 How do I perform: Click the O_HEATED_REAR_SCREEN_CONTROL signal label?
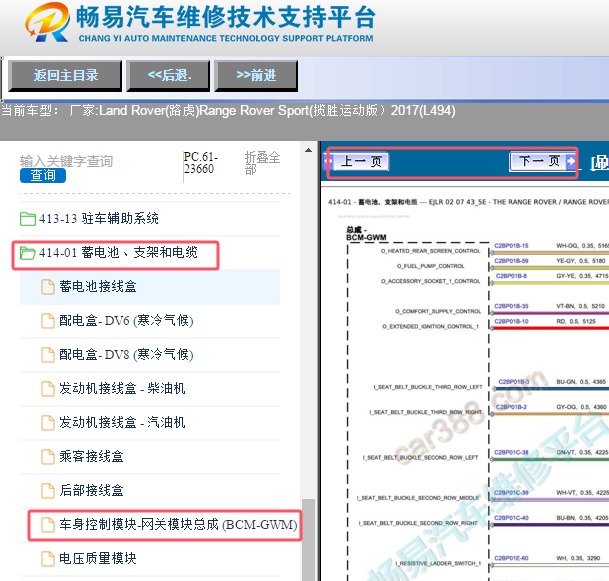click(430, 251)
